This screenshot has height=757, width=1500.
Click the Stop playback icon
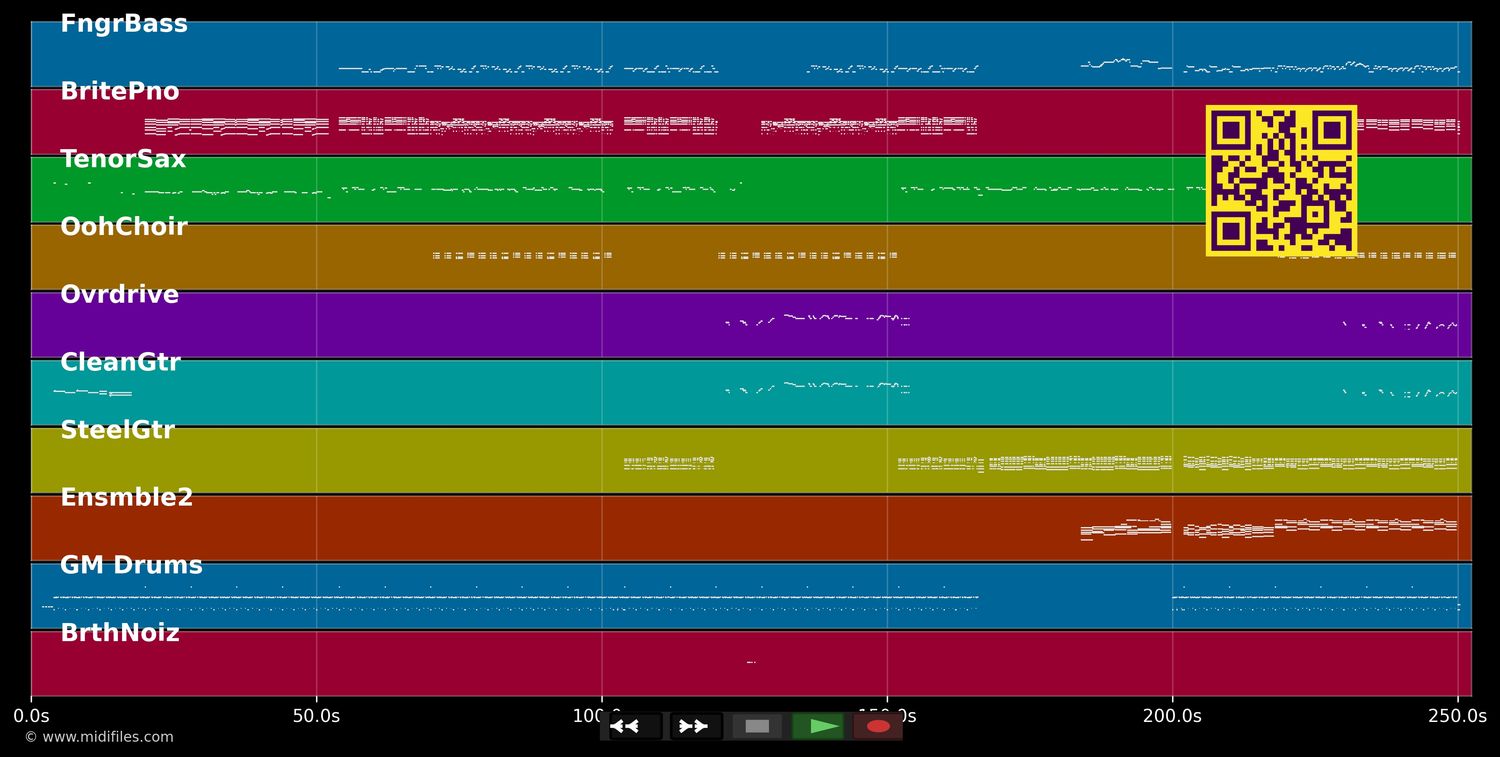[756, 726]
